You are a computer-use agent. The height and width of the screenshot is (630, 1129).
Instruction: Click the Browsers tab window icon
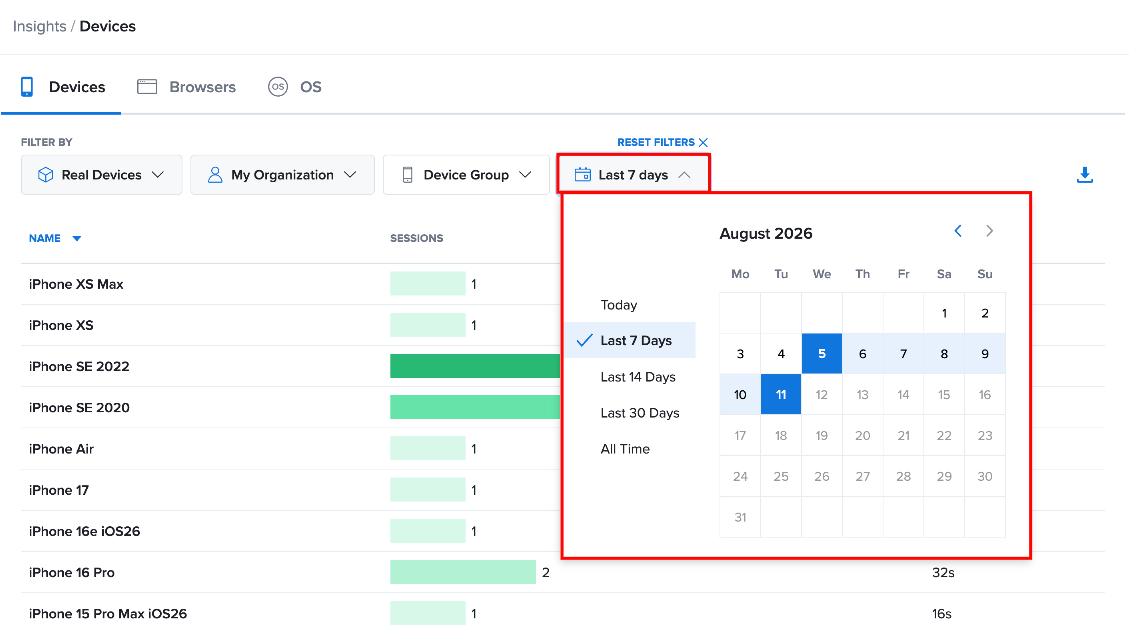coord(147,87)
